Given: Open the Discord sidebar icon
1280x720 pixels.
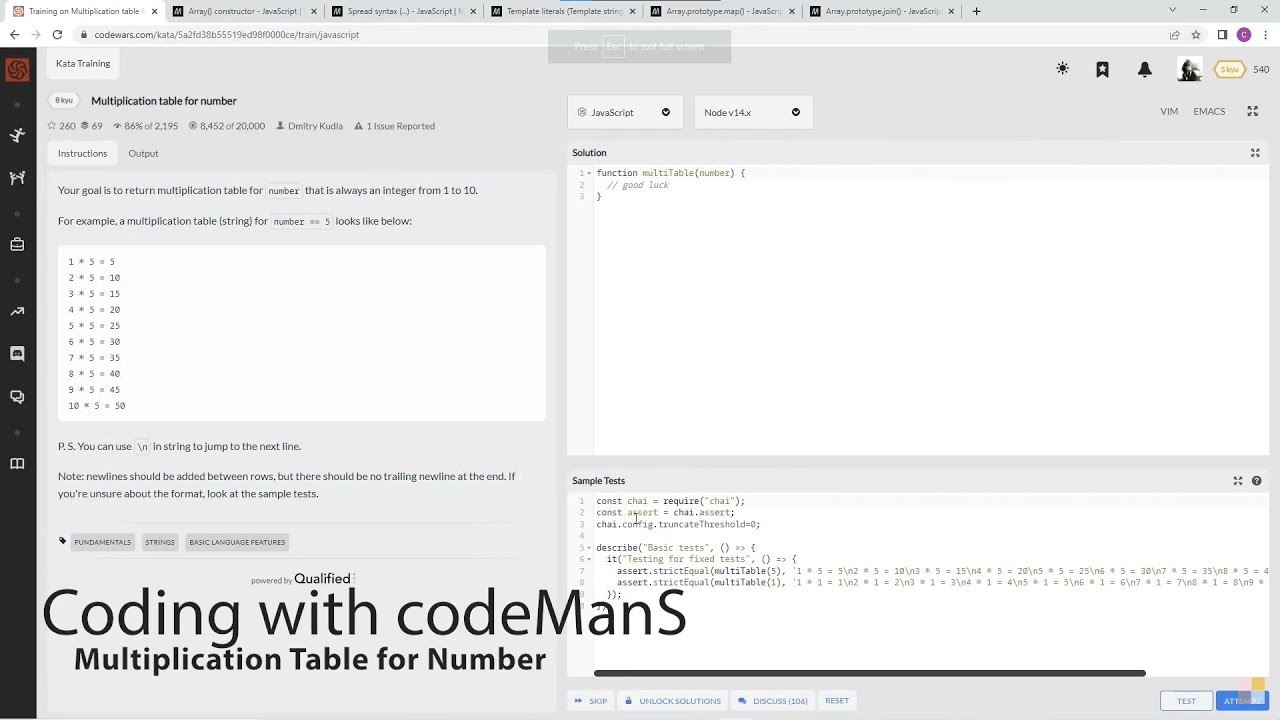Looking at the screenshot, I should click(17, 353).
